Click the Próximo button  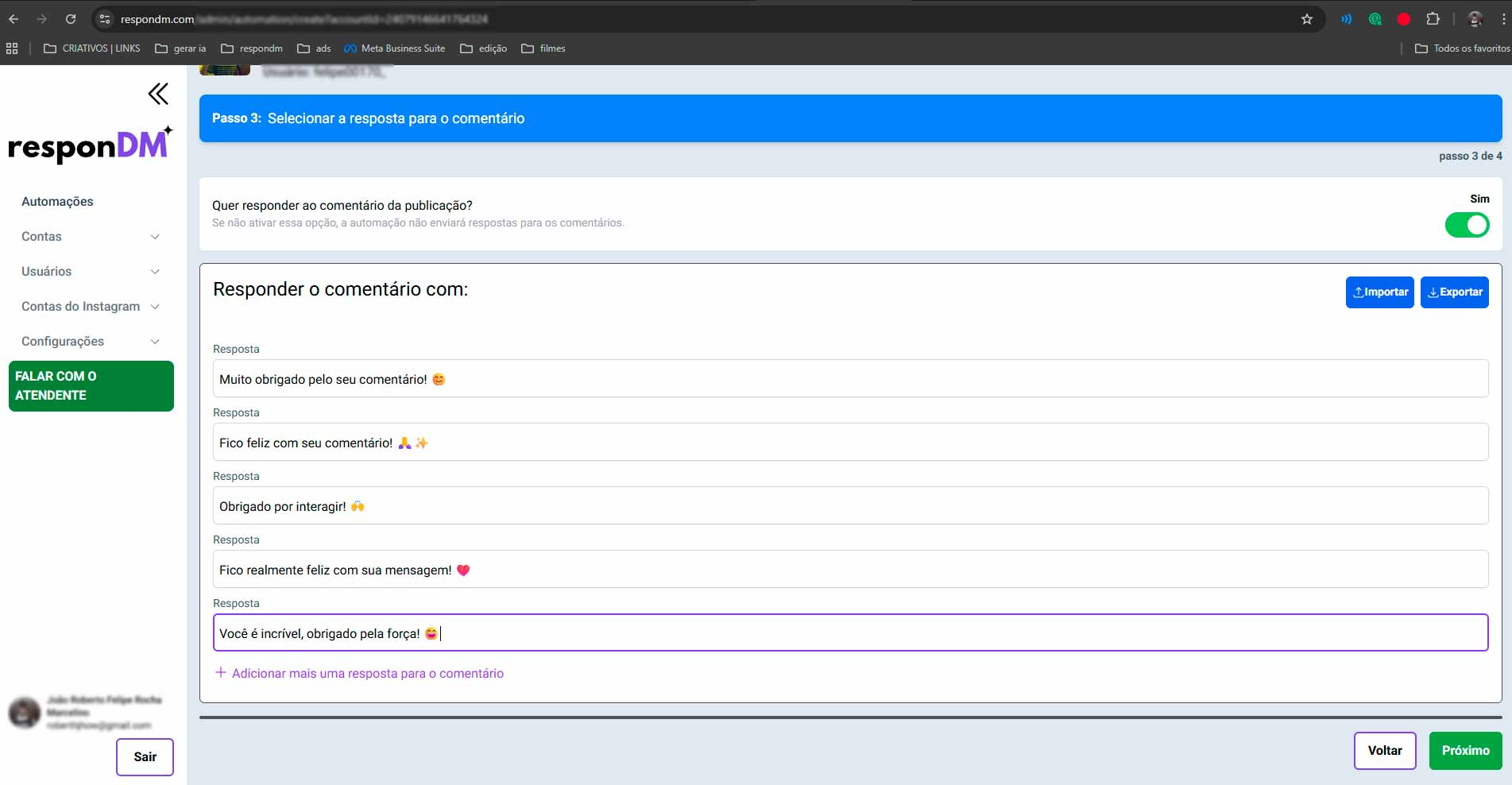[x=1464, y=750]
